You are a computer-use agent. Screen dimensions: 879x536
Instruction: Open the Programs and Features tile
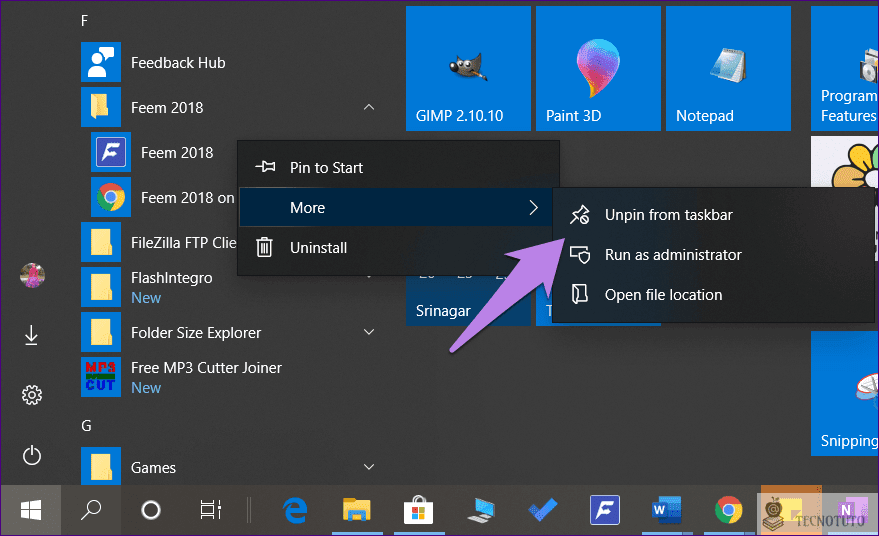coord(845,68)
